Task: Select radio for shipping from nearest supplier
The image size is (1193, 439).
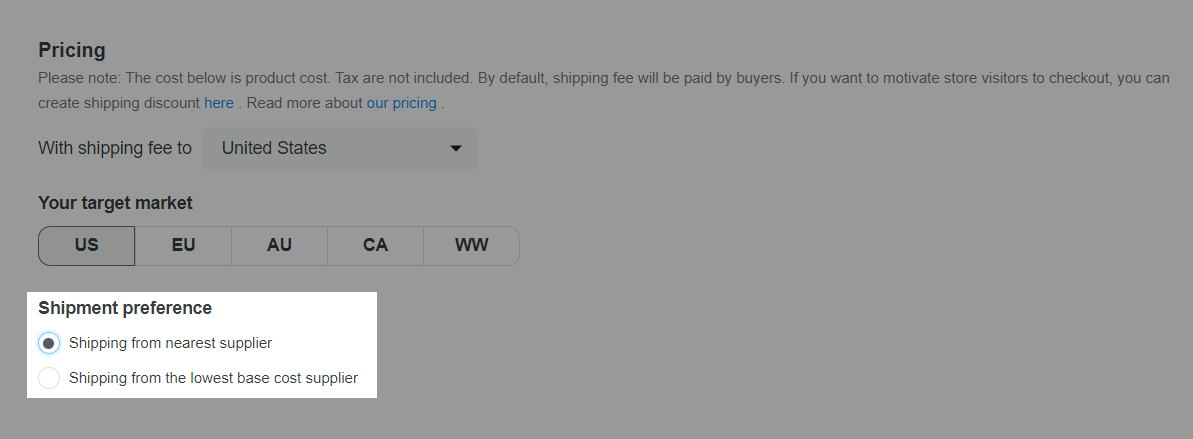Action: pyautogui.click(x=49, y=343)
